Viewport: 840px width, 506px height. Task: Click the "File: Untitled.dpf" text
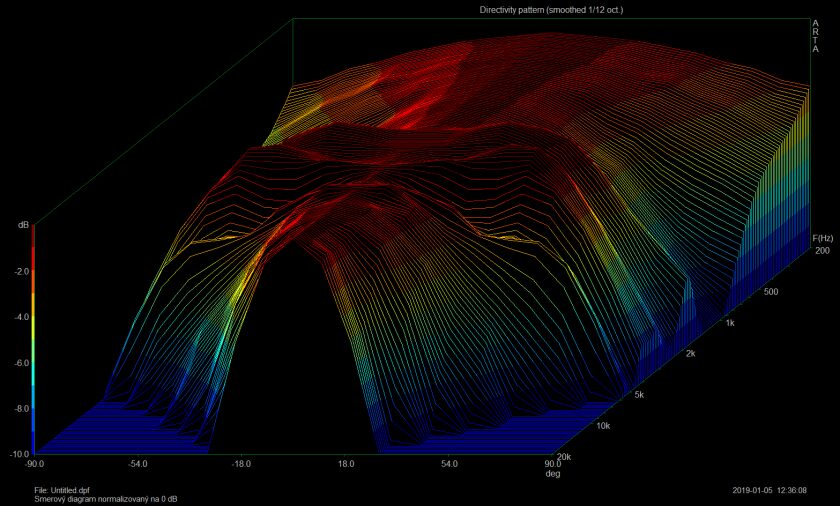62,490
